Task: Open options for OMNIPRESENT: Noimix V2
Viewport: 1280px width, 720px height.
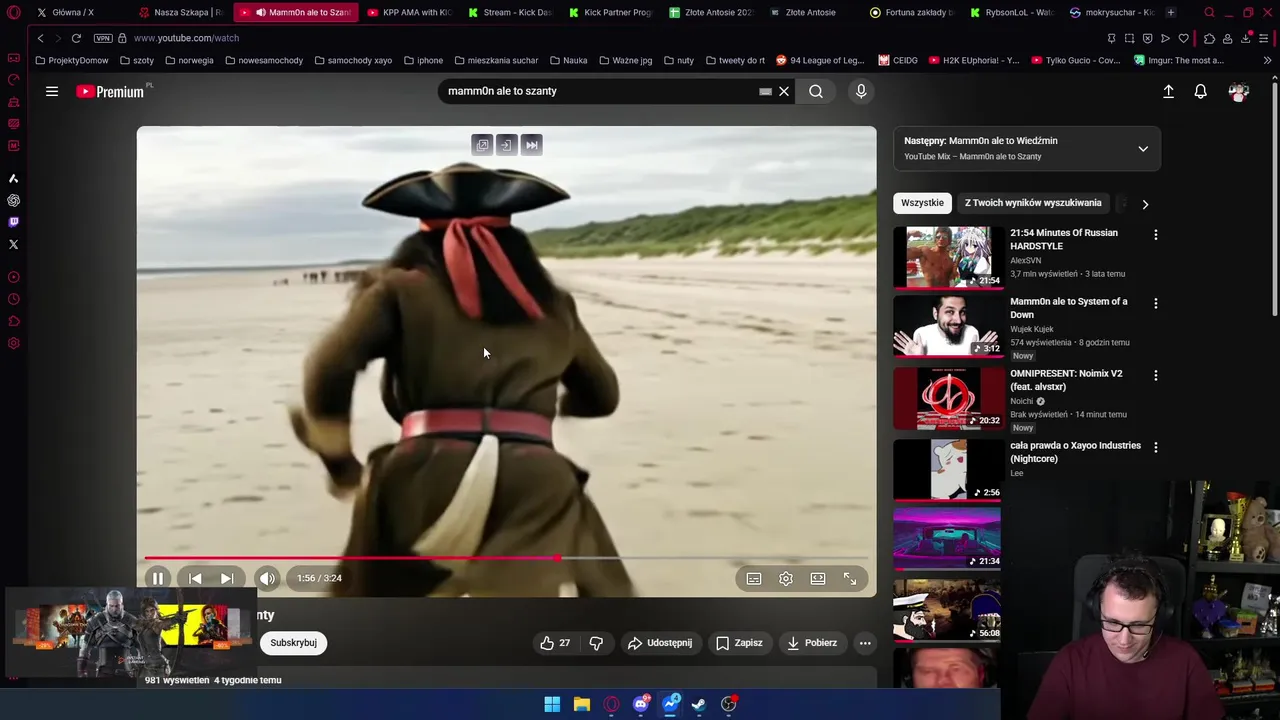Action: click(1156, 375)
